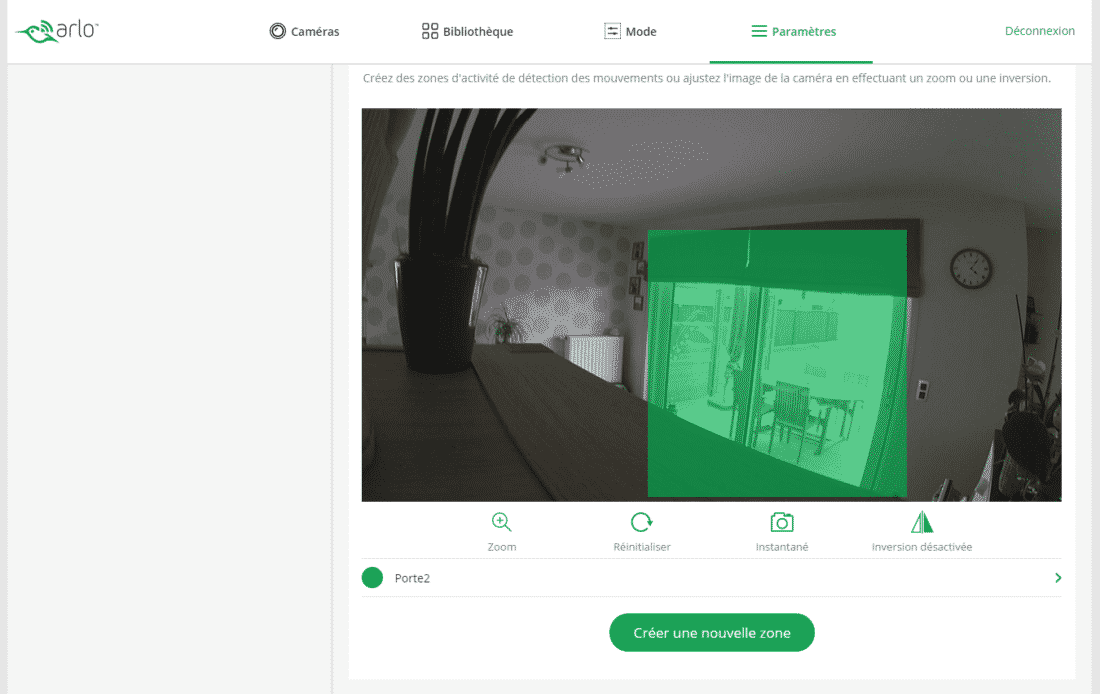The image size is (1100, 694).
Task: Click the Arlo hummingbird logo
Action: 57,31
